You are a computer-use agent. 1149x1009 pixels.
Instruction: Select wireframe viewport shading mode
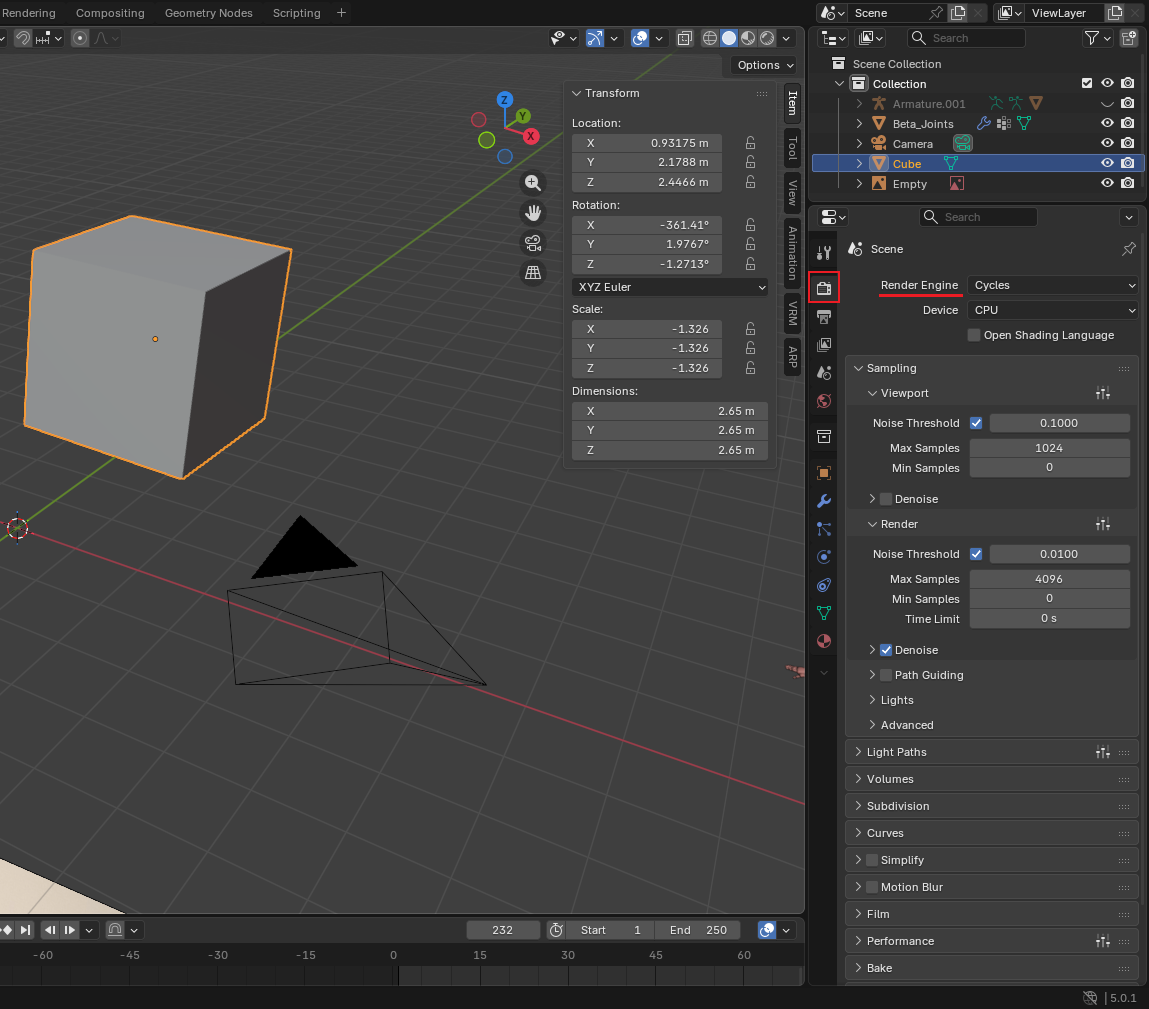tap(710, 38)
